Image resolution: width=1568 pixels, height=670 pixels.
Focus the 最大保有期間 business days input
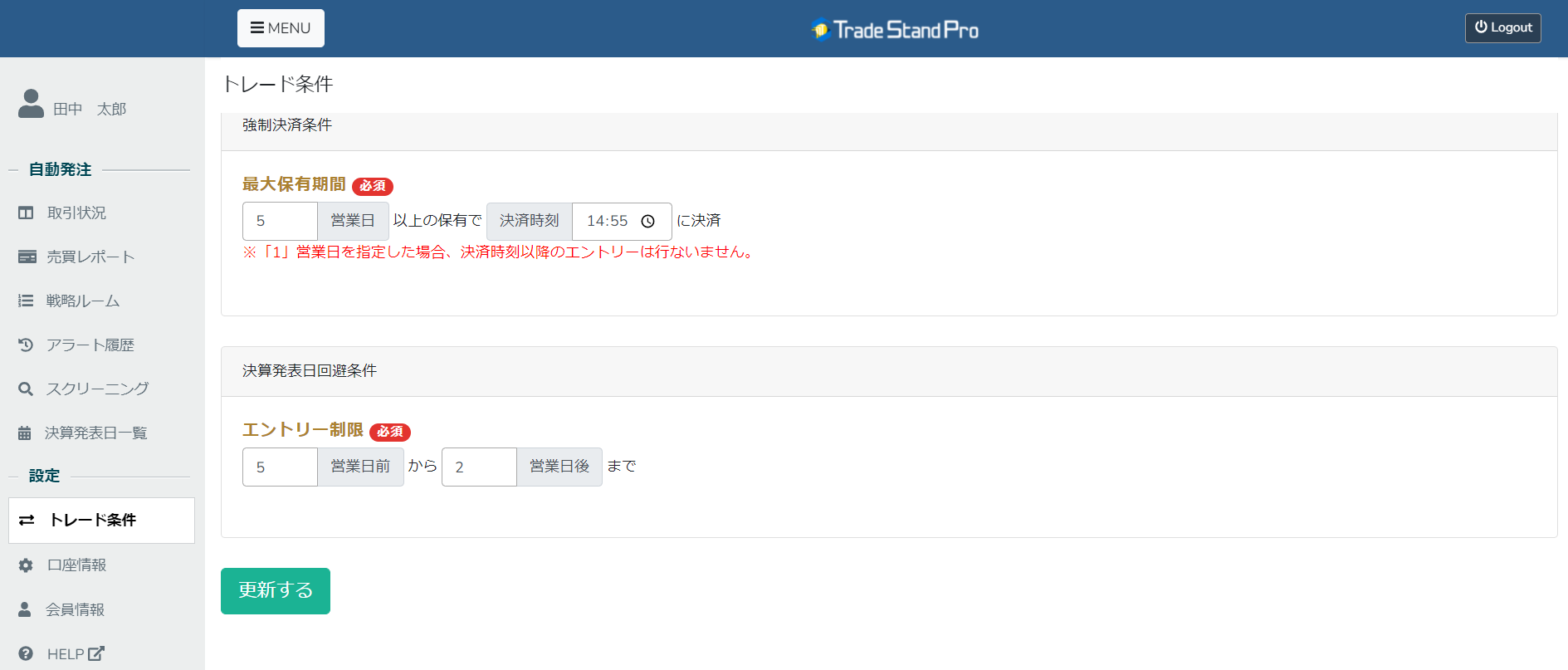[280, 221]
